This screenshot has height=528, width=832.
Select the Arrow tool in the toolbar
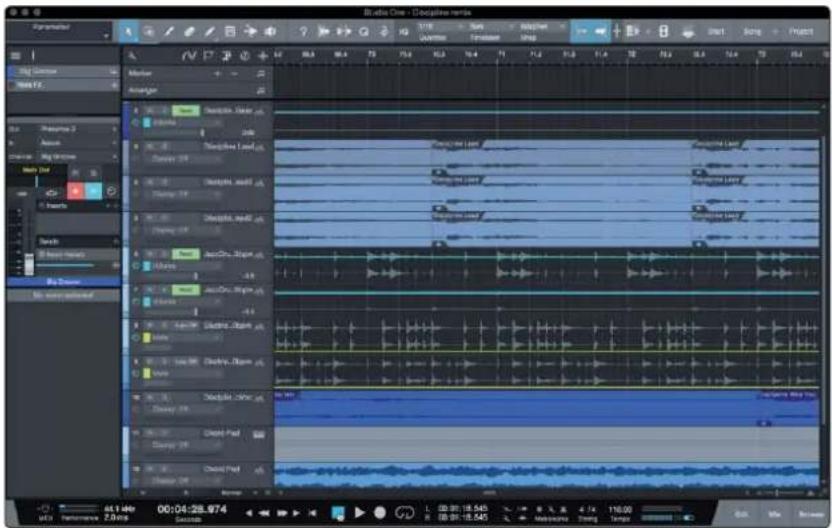[x=128, y=32]
